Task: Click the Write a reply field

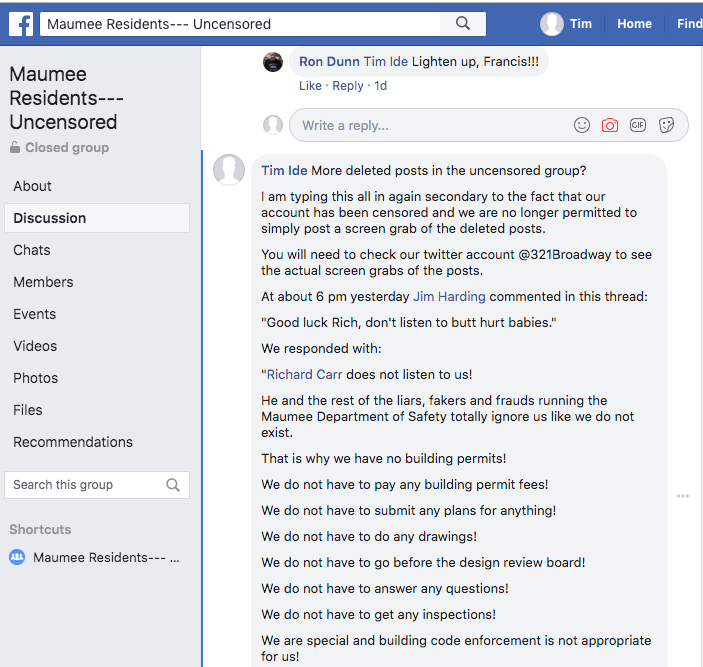Action: pos(430,125)
